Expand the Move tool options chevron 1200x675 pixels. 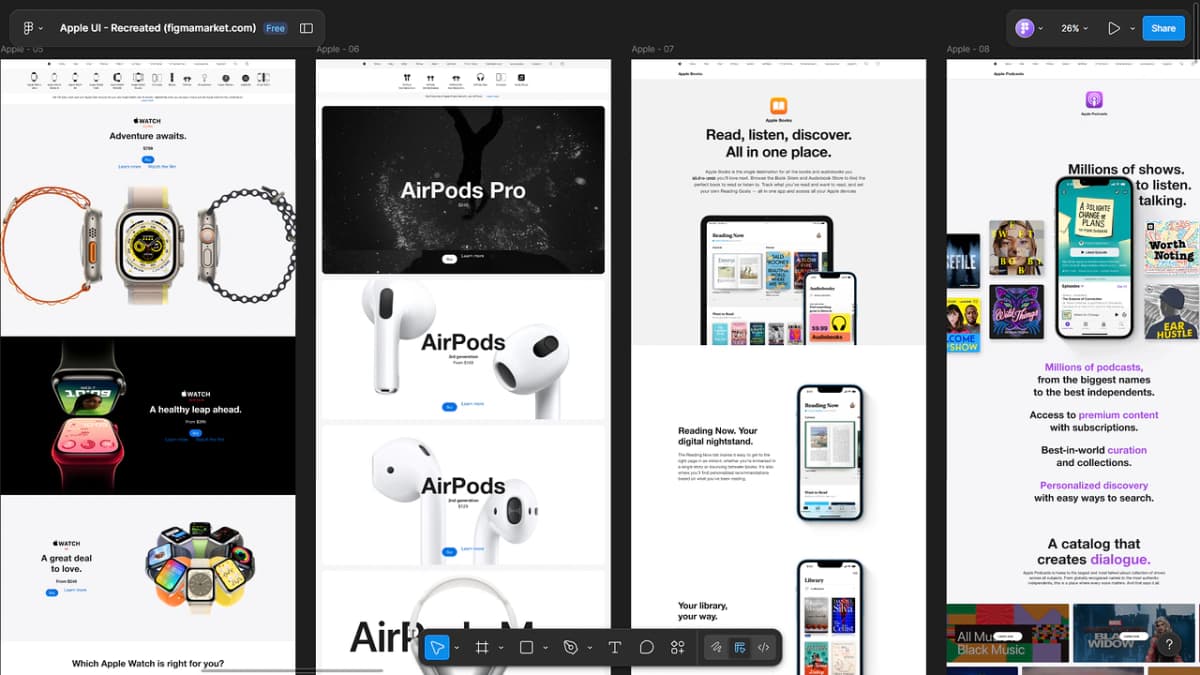click(x=457, y=648)
